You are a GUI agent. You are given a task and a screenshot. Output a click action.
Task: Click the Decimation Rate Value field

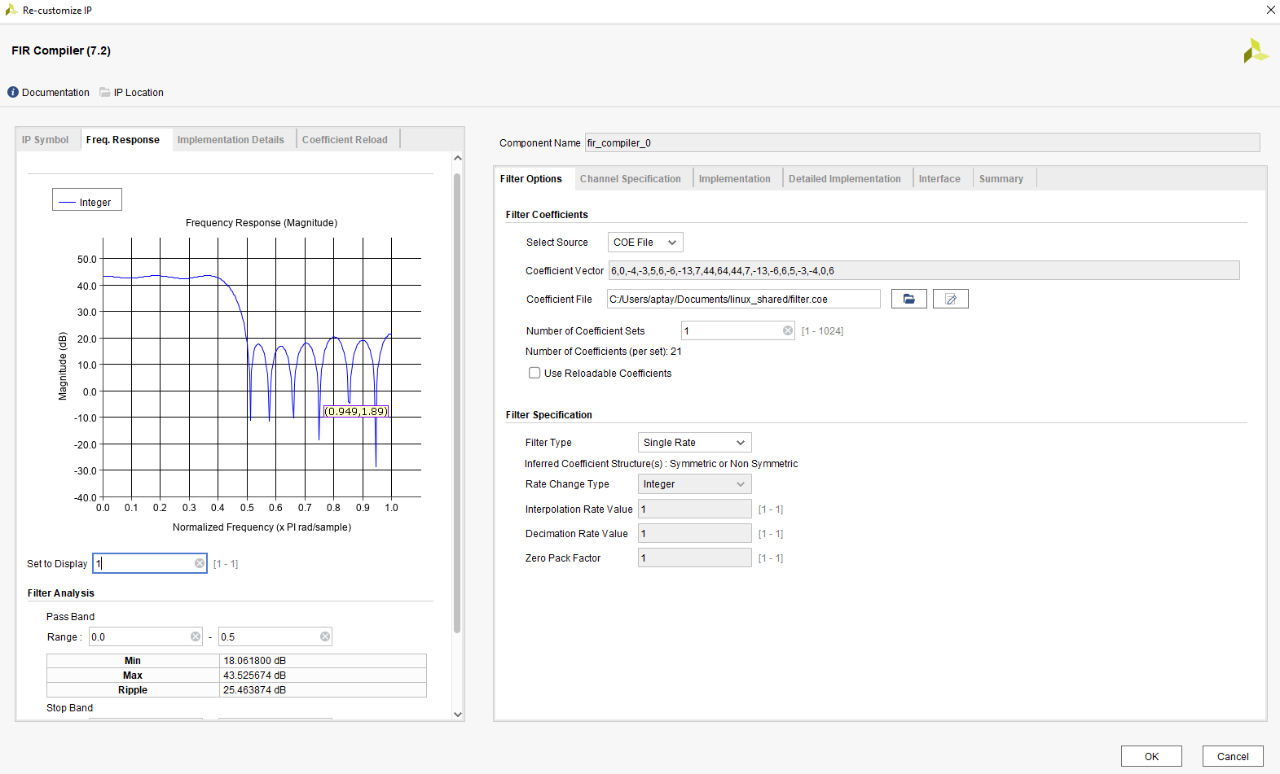pyautogui.click(x=694, y=533)
